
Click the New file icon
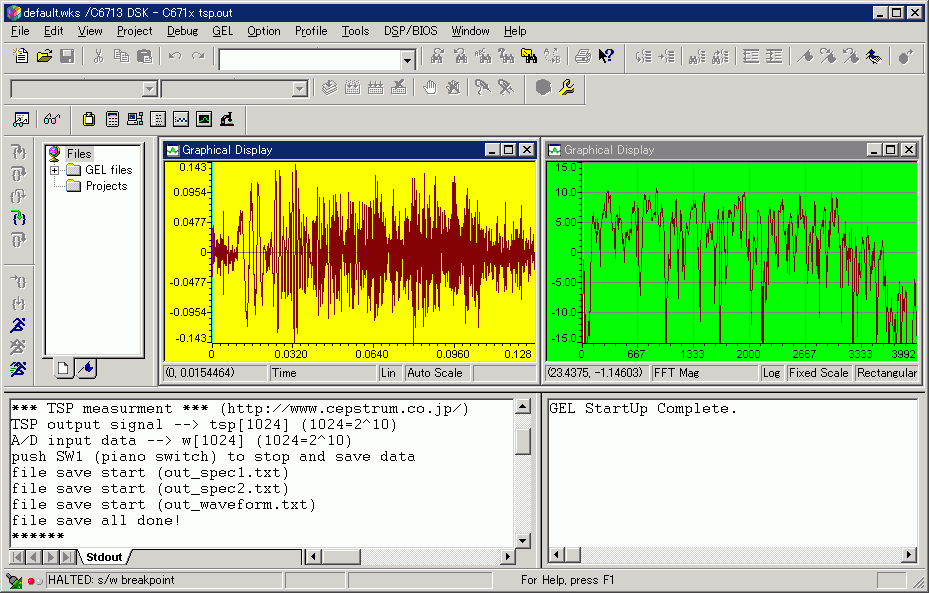(x=21, y=56)
